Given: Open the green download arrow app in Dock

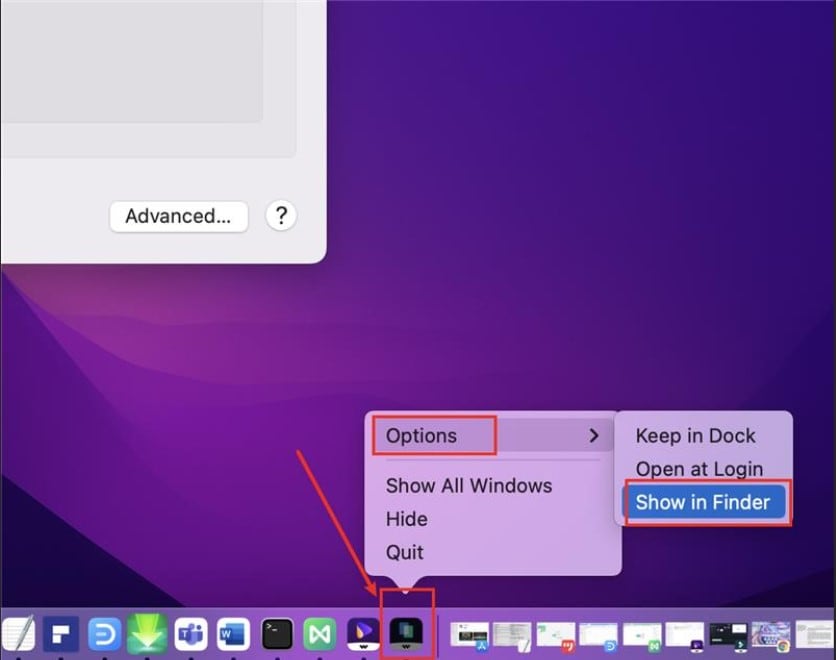Looking at the screenshot, I should pos(147,633).
